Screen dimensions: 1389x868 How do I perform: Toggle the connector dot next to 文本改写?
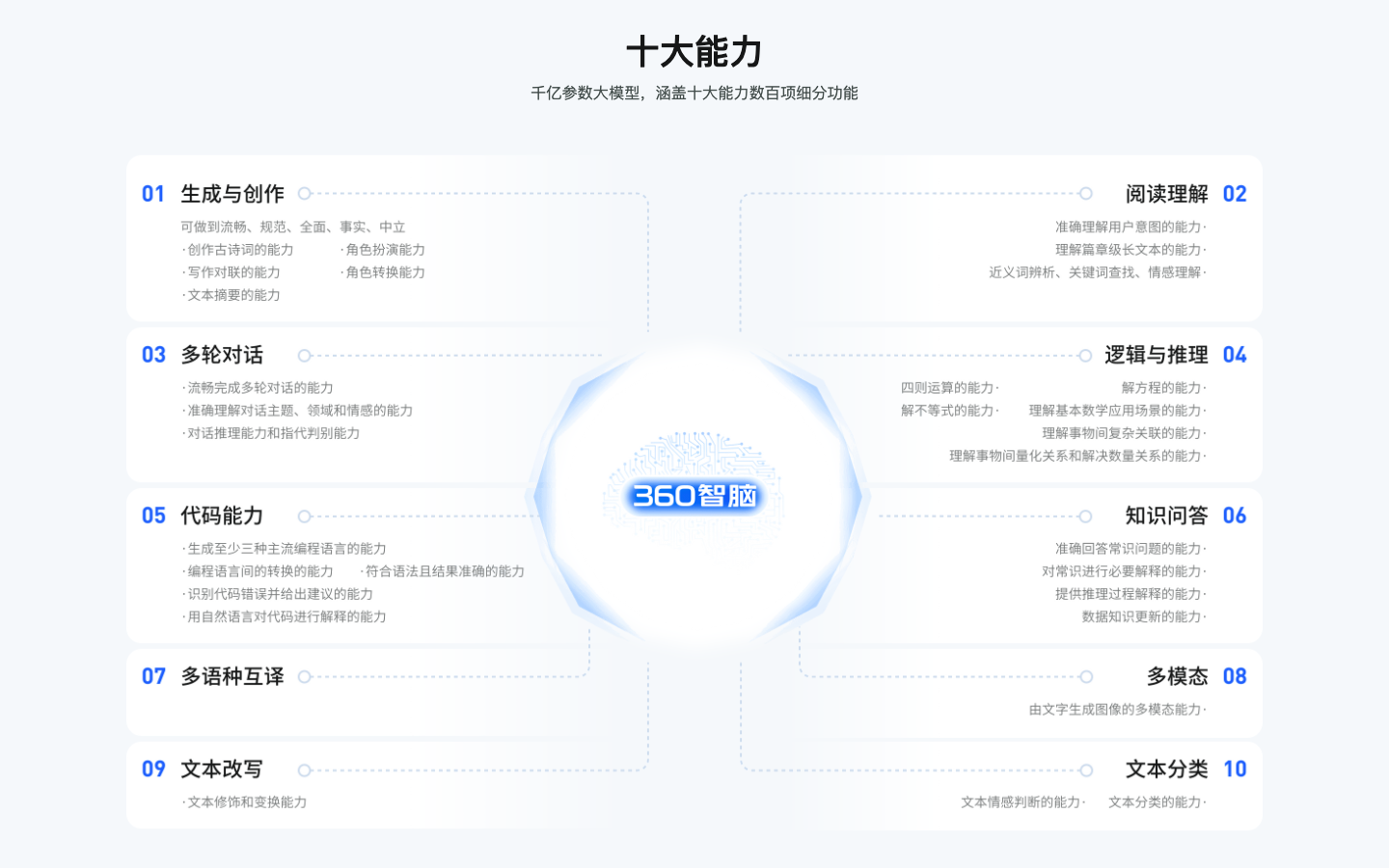[x=303, y=770]
